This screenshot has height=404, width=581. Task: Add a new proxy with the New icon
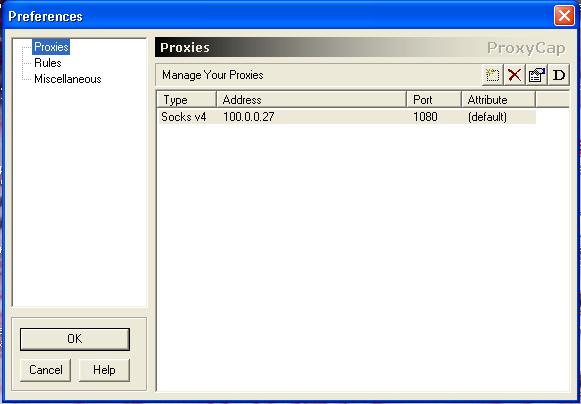[492, 75]
